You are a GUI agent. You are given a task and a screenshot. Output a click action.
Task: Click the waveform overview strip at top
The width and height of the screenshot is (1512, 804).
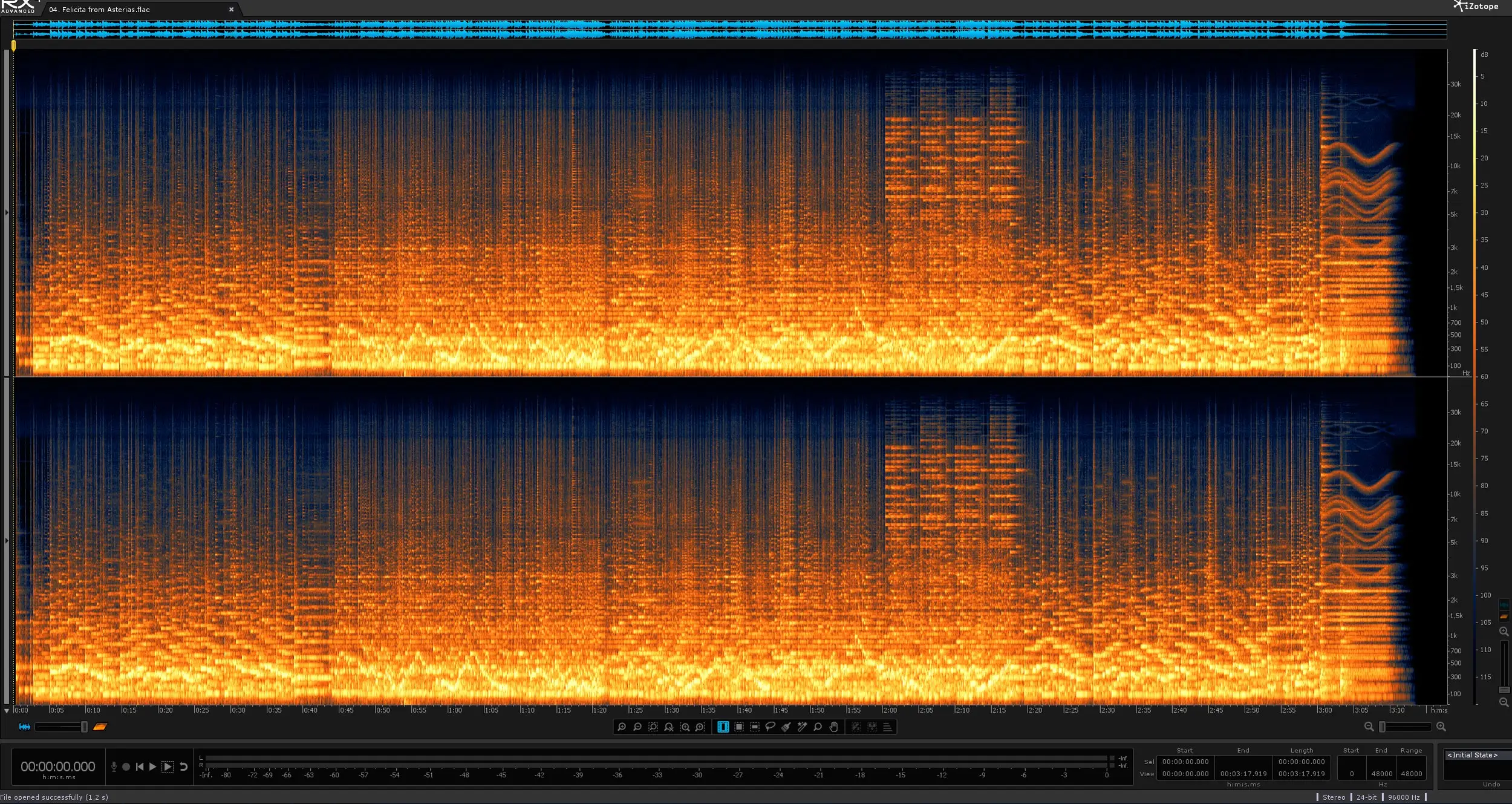click(x=730, y=29)
